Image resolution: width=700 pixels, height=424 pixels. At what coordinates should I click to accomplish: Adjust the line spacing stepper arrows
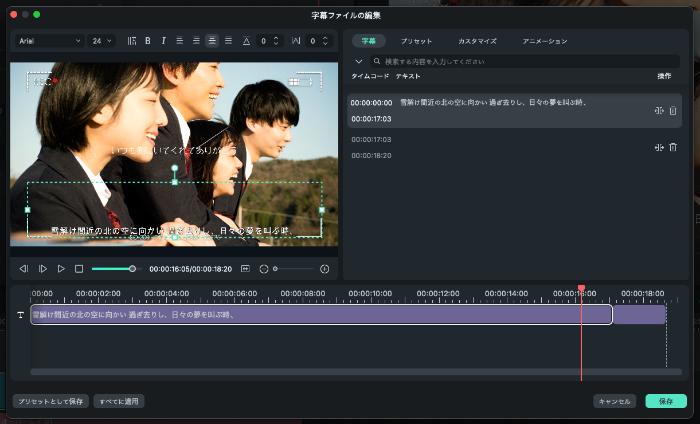276,41
